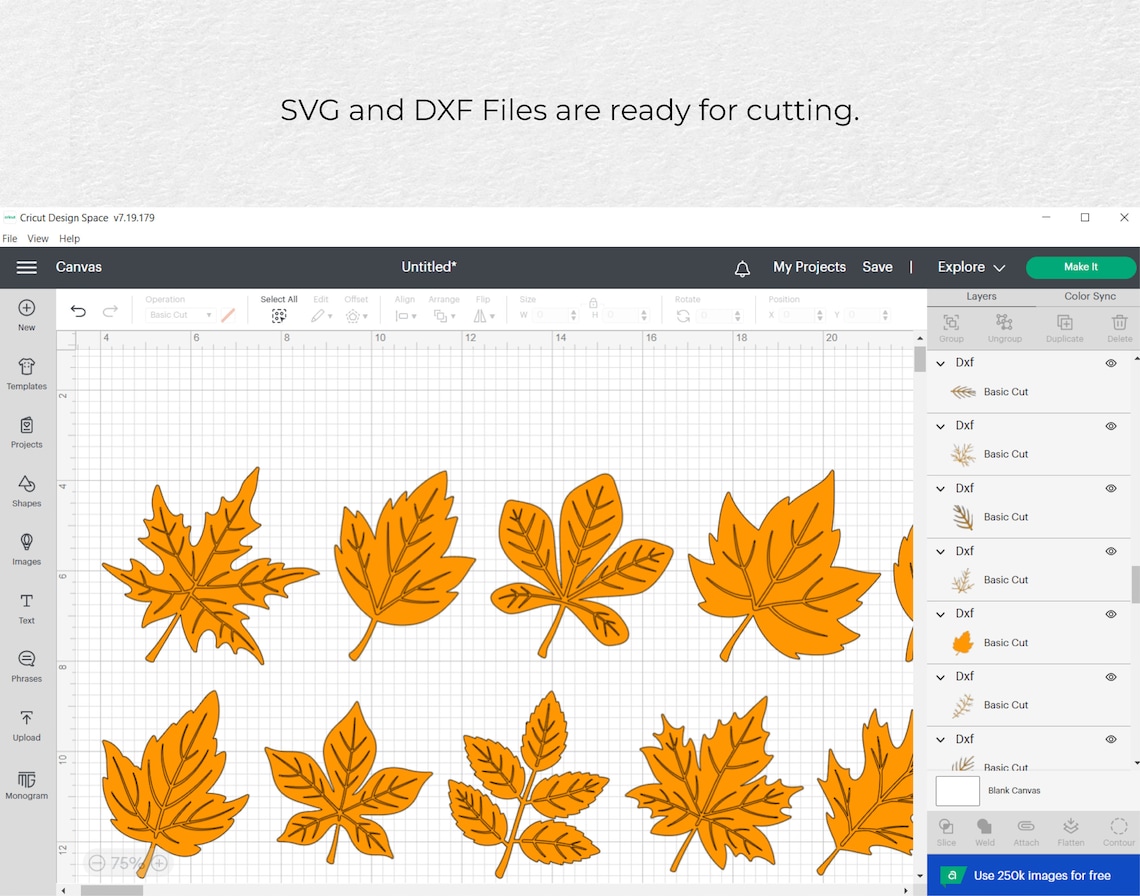Collapse the second Dxf layer group
Image resolution: width=1140 pixels, height=896 pixels.
940,425
